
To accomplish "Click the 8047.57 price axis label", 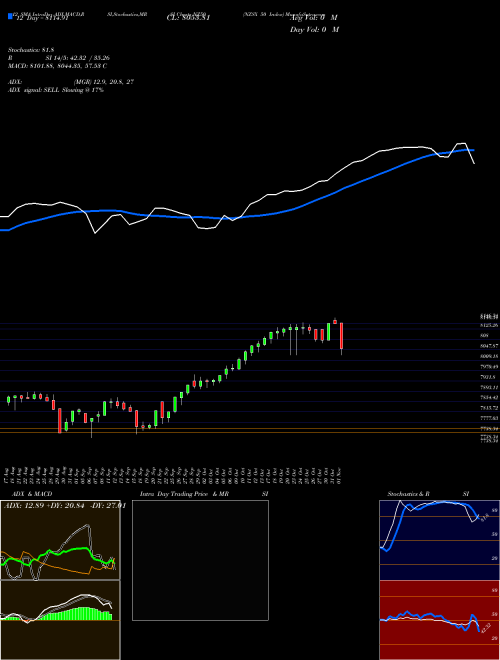I will pyautogui.click(x=489, y=346).
